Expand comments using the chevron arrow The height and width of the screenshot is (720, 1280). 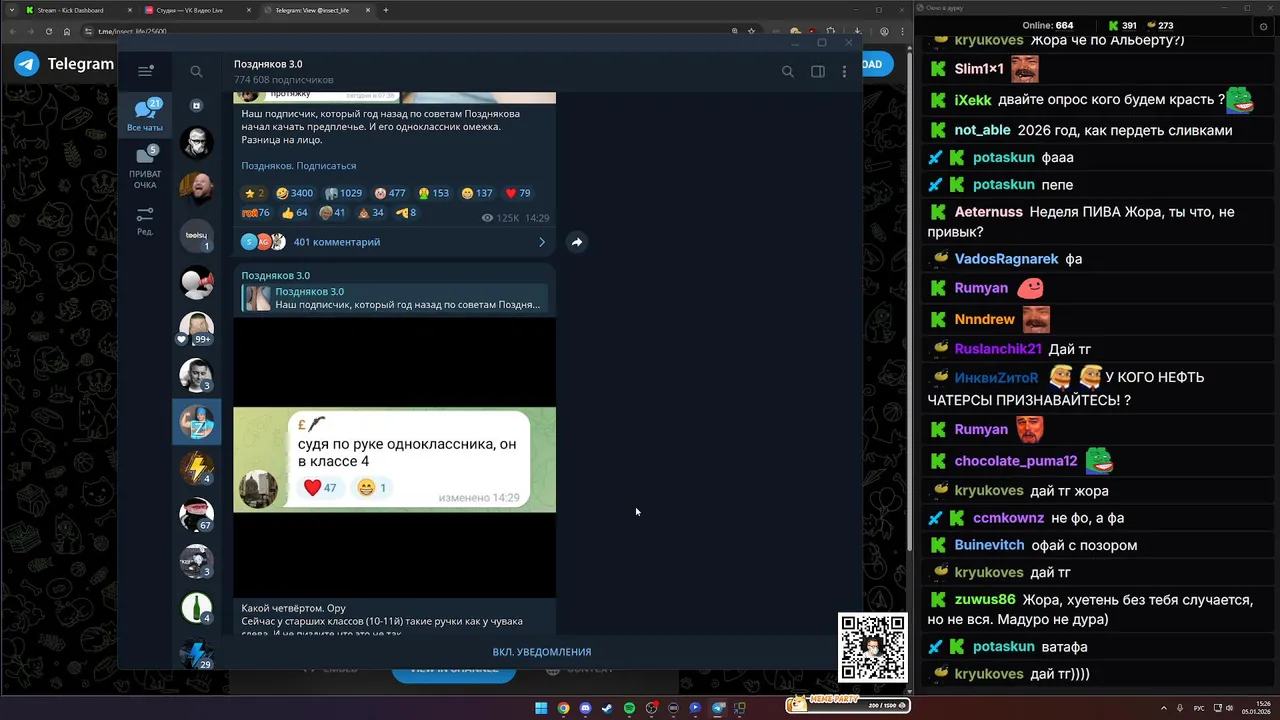tap(542, 242)
